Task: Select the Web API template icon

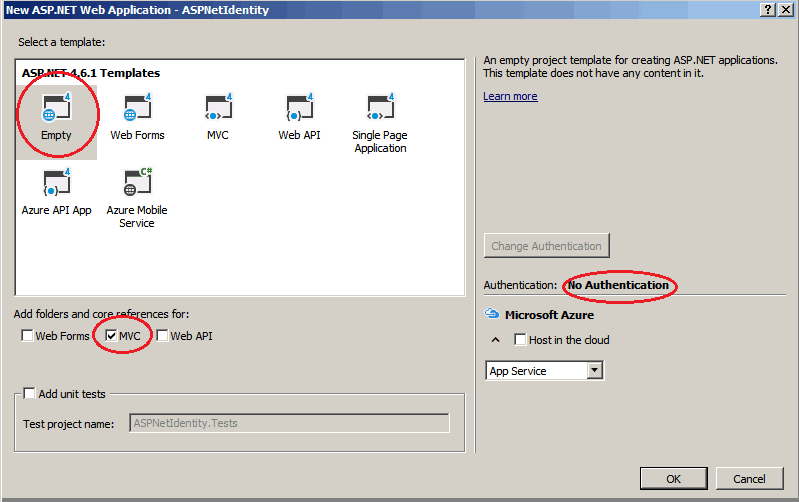Action: (x=299, y=108)
